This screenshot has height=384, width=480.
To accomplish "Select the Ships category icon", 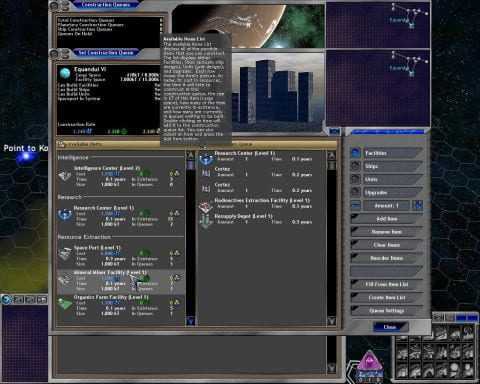I will pos(356,166).
